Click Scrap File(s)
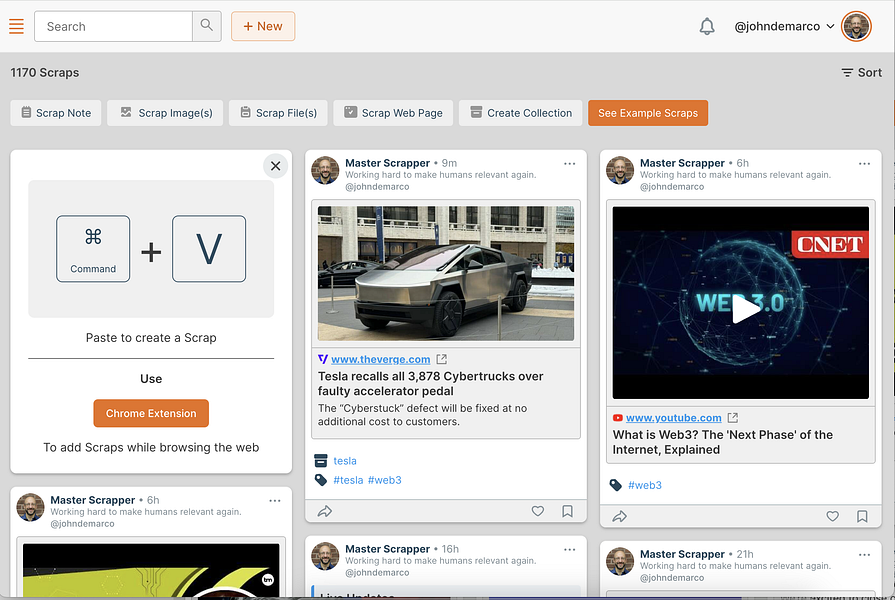895x600 pixels. 278,113
